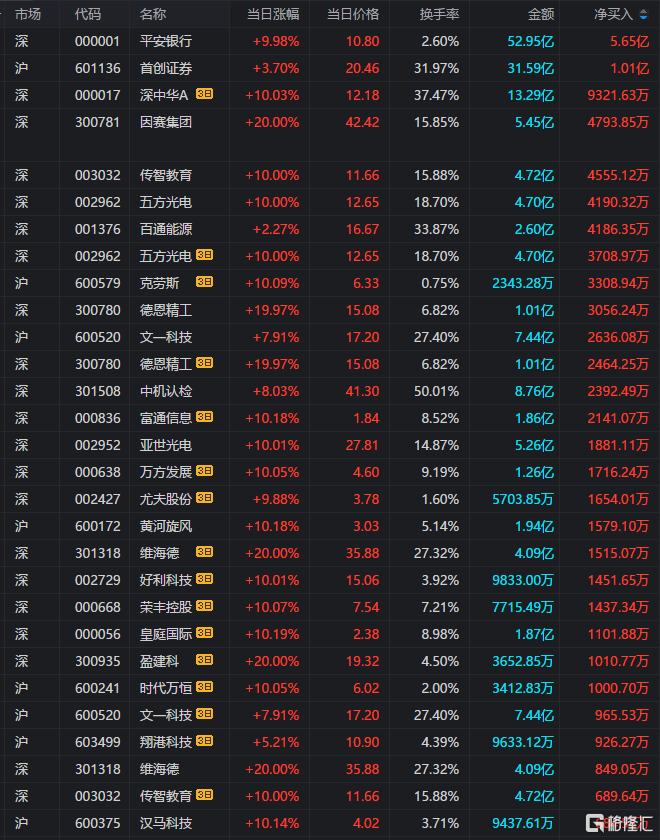Viewport: 660px width, 840px height.
Task: Click the 3日 badge next to 好利科技
Action: [x=204, y=579]
